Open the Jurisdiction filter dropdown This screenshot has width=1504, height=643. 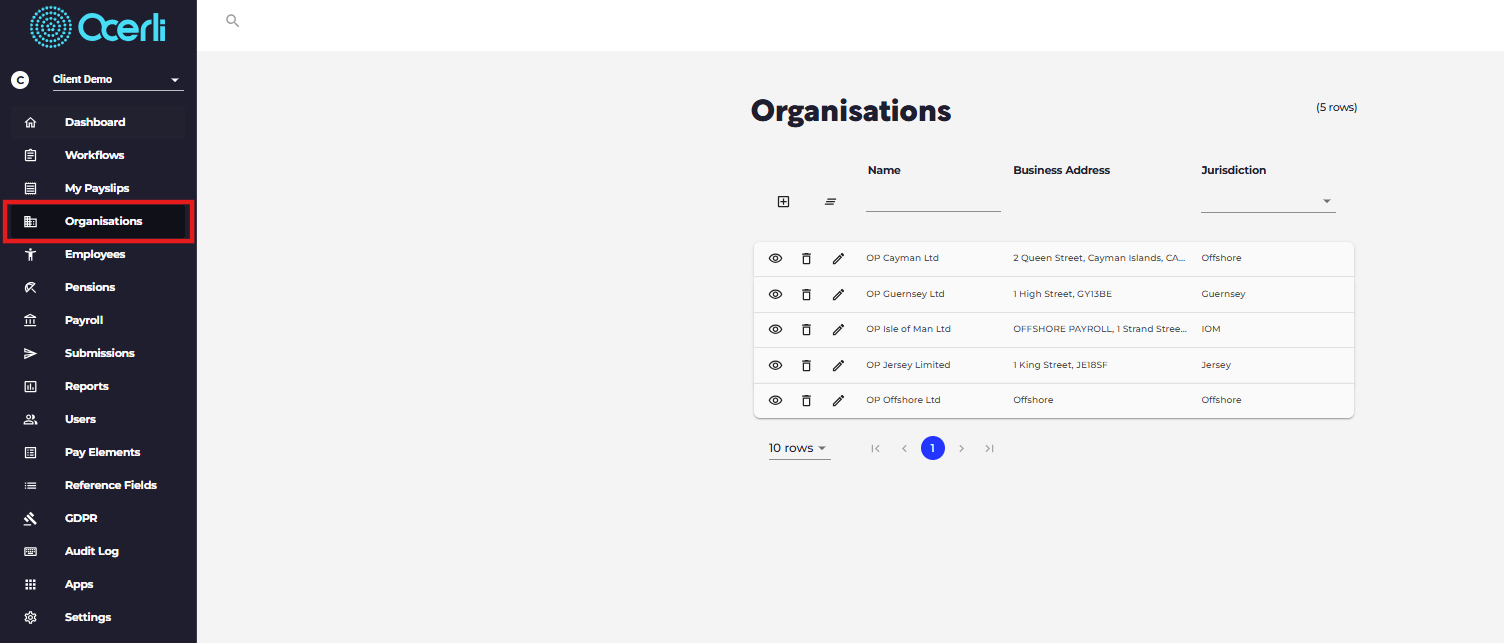[x=1268, y=201]
